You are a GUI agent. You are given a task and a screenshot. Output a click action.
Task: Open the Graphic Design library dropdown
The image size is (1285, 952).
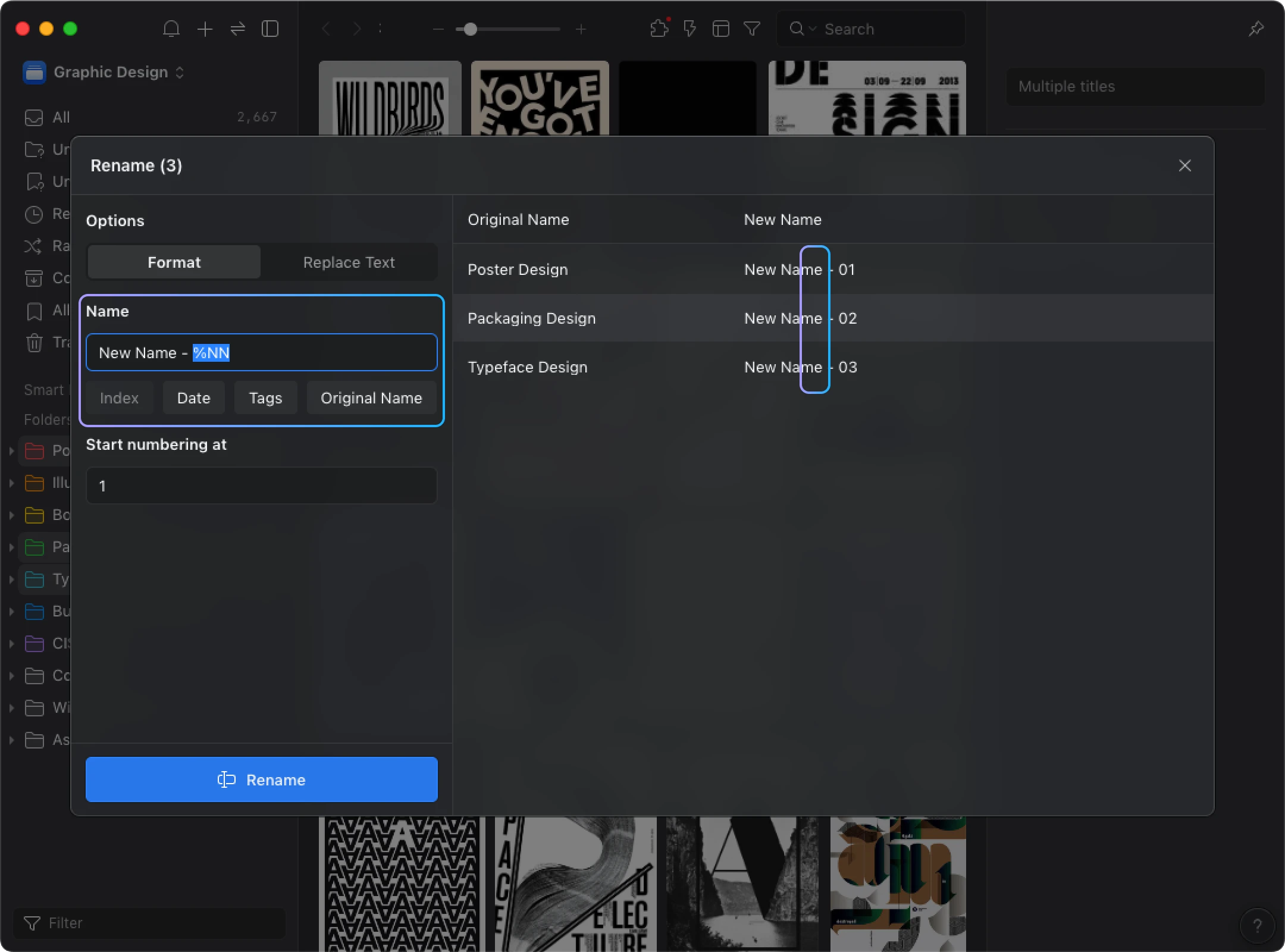[180, 73]
